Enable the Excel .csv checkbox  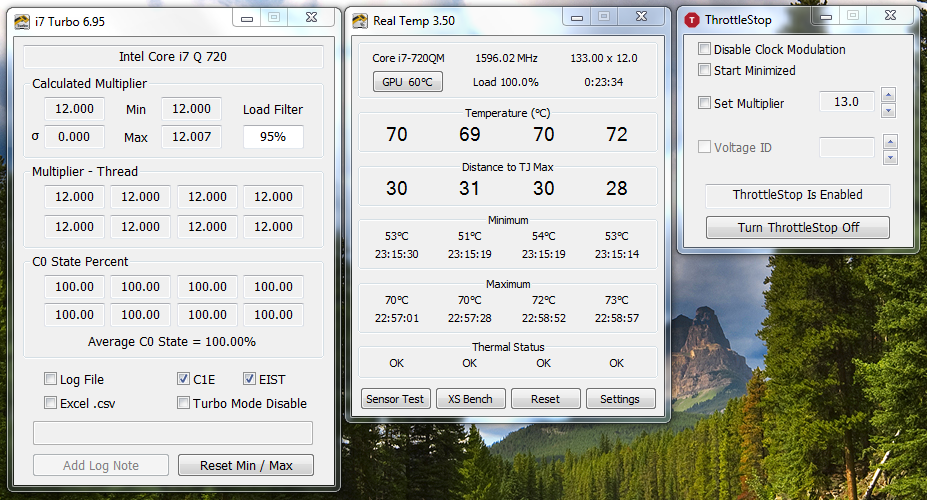point(51,402)
